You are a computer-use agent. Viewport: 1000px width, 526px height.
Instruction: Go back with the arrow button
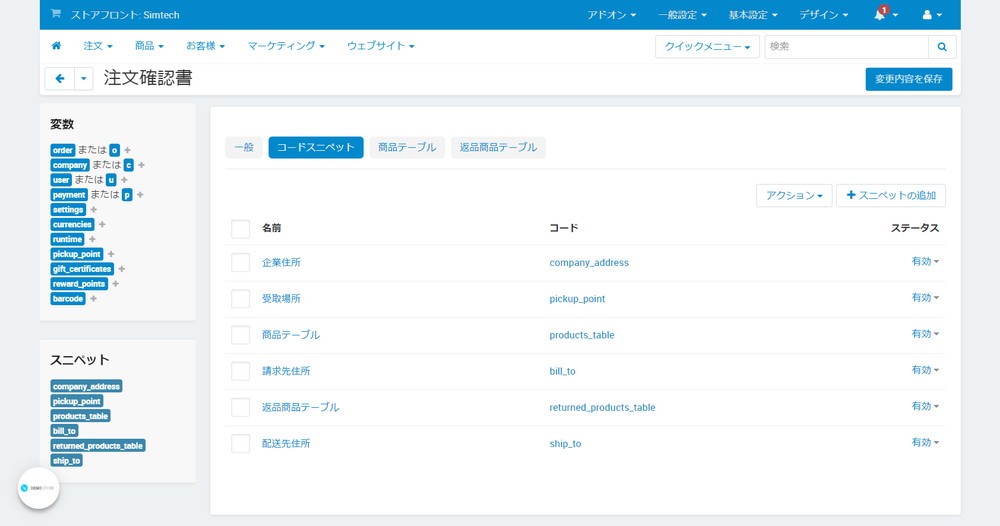click(60, 78)
